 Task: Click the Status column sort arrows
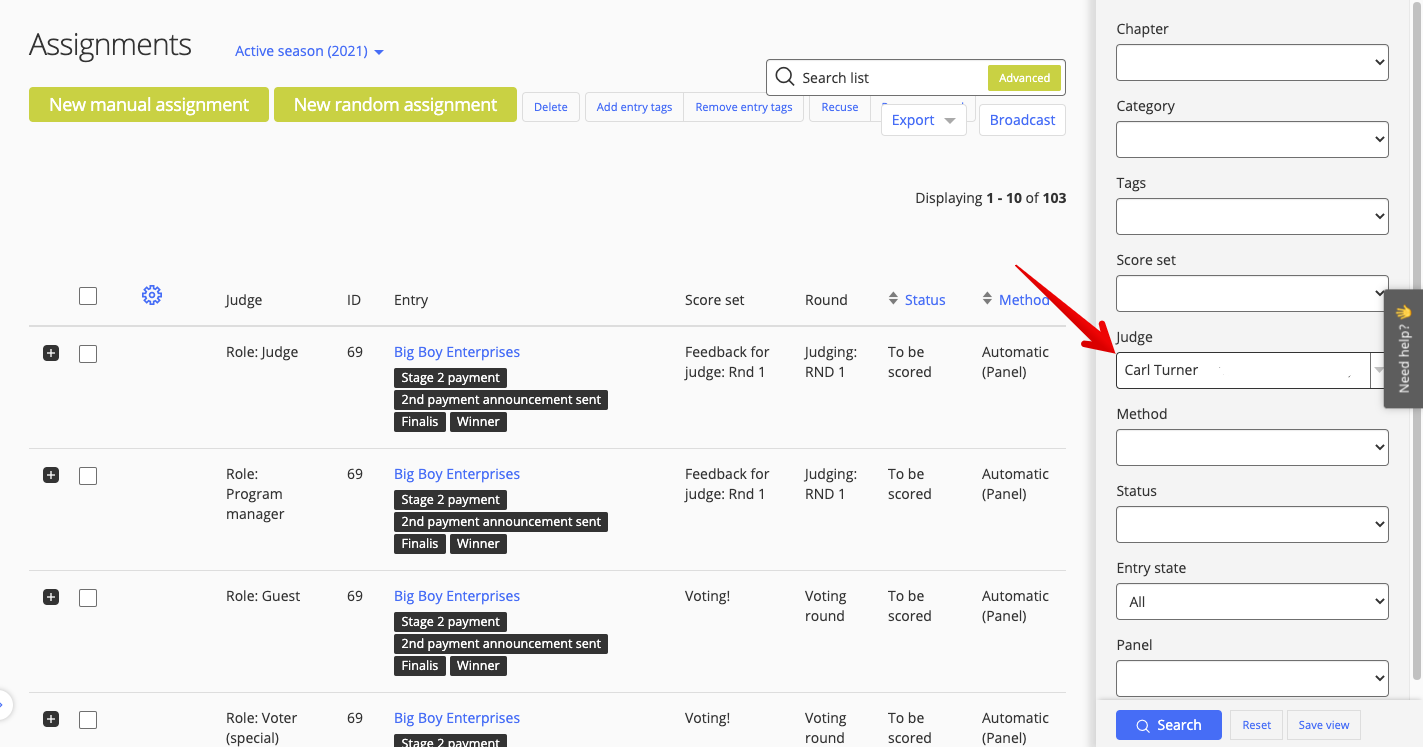[x=893, y=299]
